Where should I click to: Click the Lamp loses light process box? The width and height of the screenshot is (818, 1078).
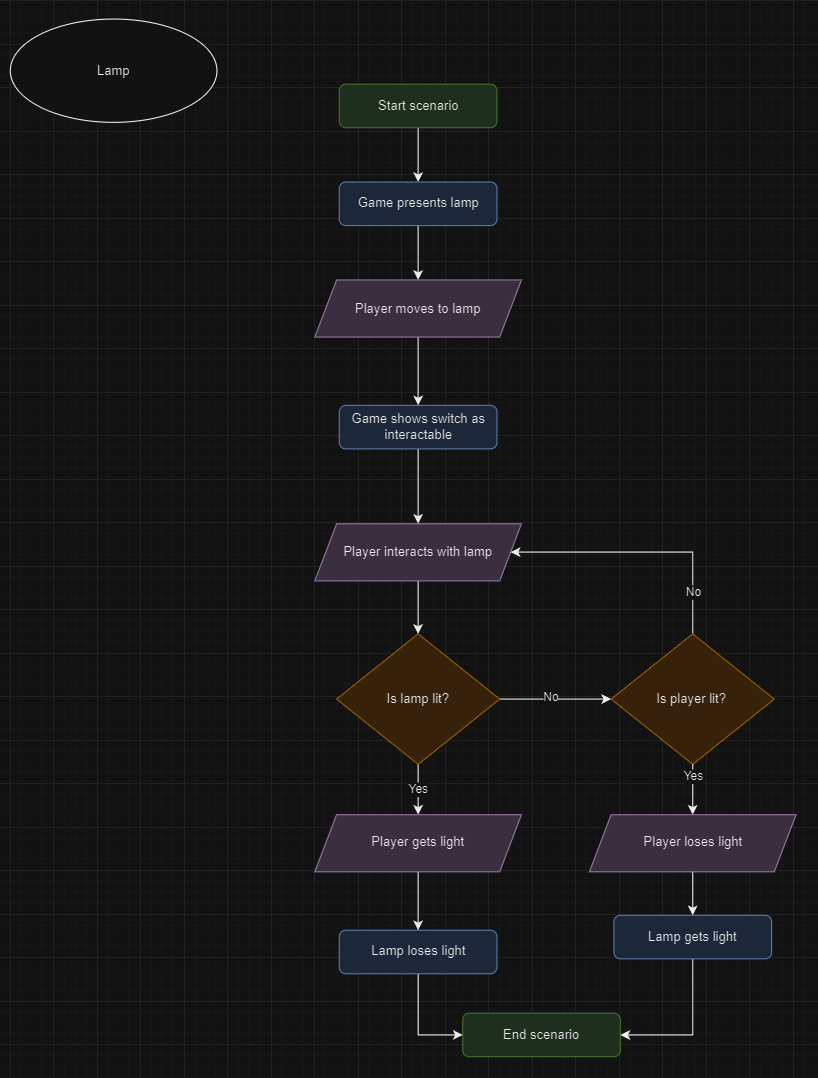point(417,951)
